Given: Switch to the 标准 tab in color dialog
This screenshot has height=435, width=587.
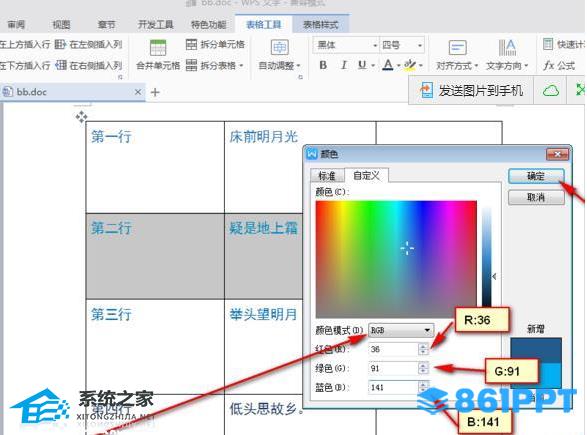Looking at the screenshot, I should [x=327, y=176].
